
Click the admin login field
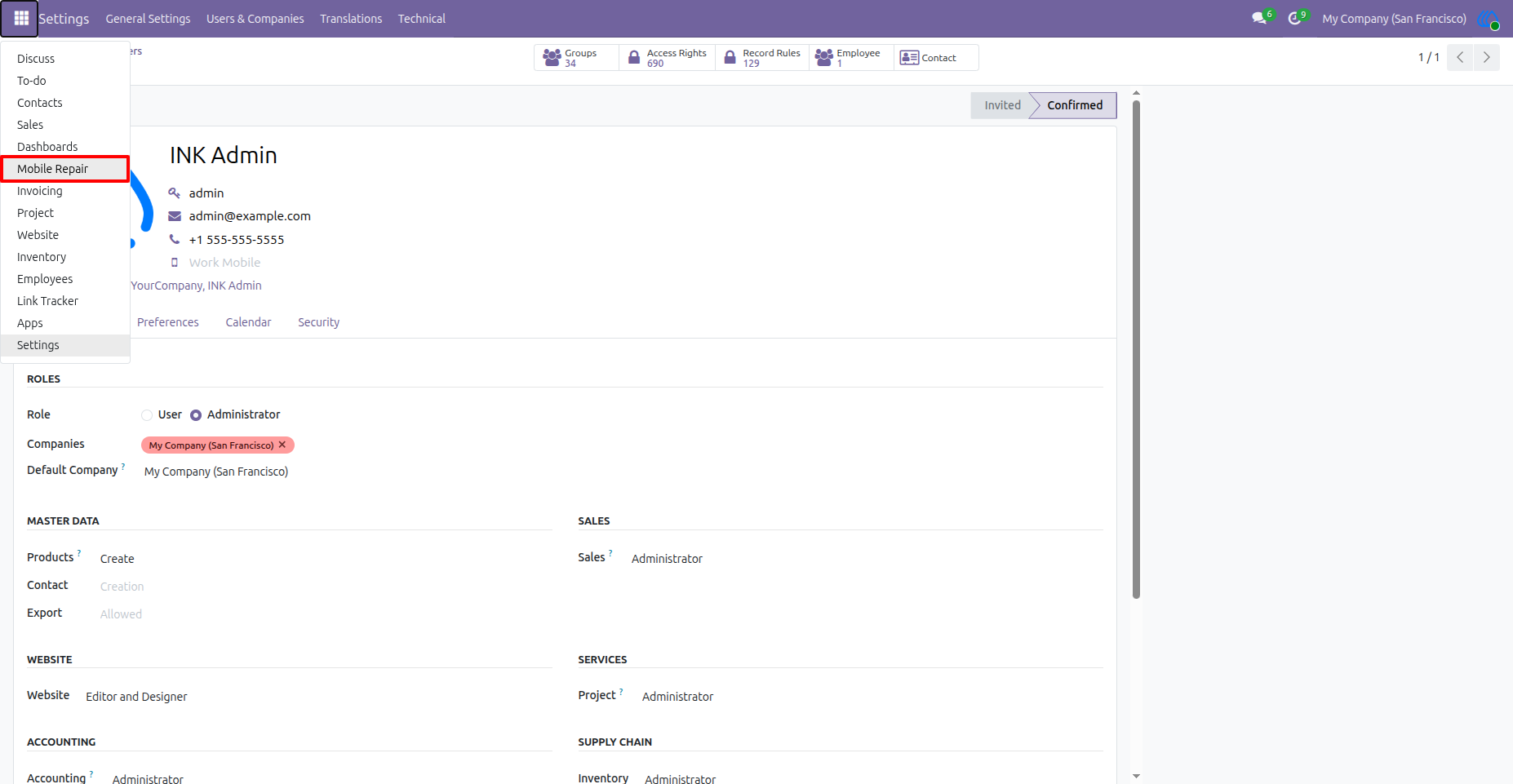click(x=206, y=193)
